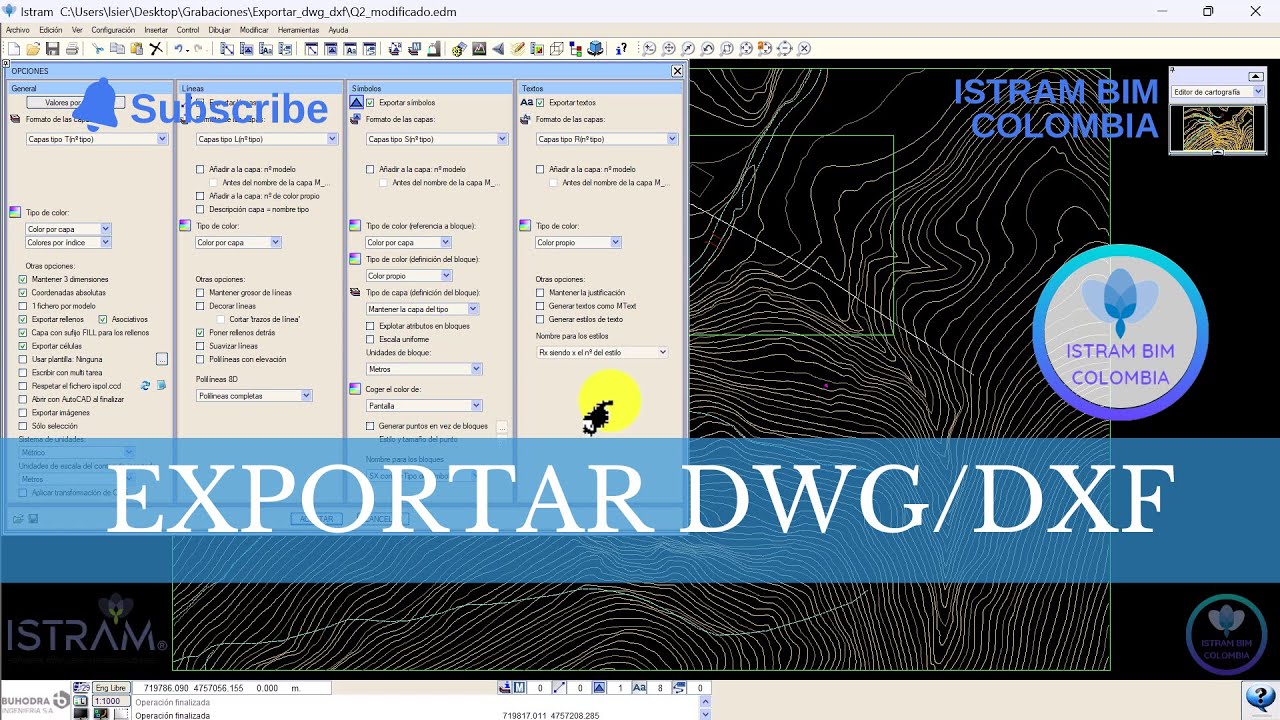Click the cartography overview thumbnail
1280x720 pixels.
1218,128
